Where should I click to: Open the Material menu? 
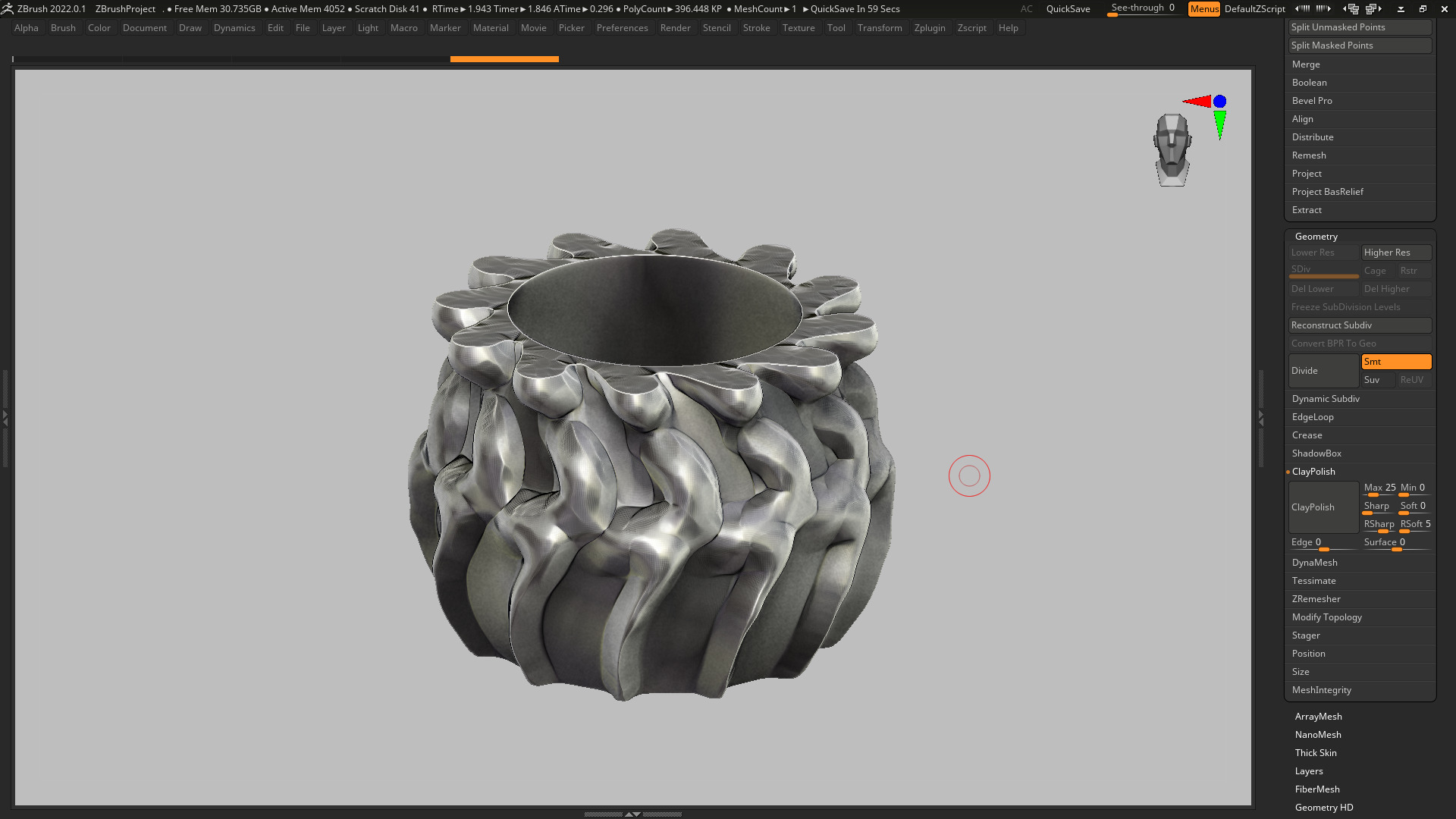[x=491, y=28]
